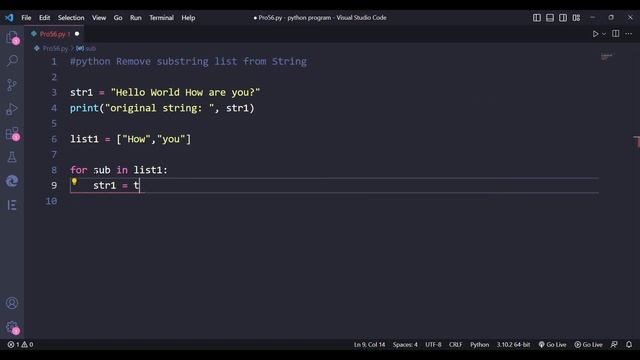Click the minimap preview in editor
The image size is (640, 360).
607,57
